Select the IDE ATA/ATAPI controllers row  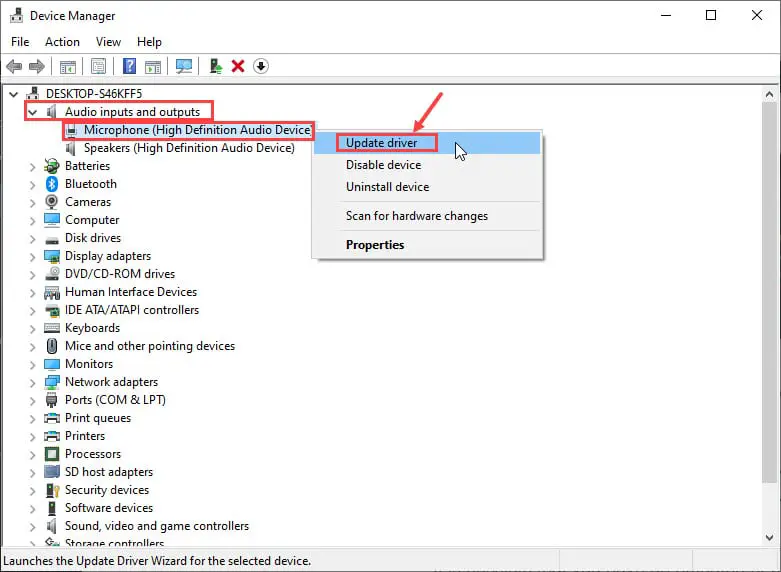coord(132,310)
